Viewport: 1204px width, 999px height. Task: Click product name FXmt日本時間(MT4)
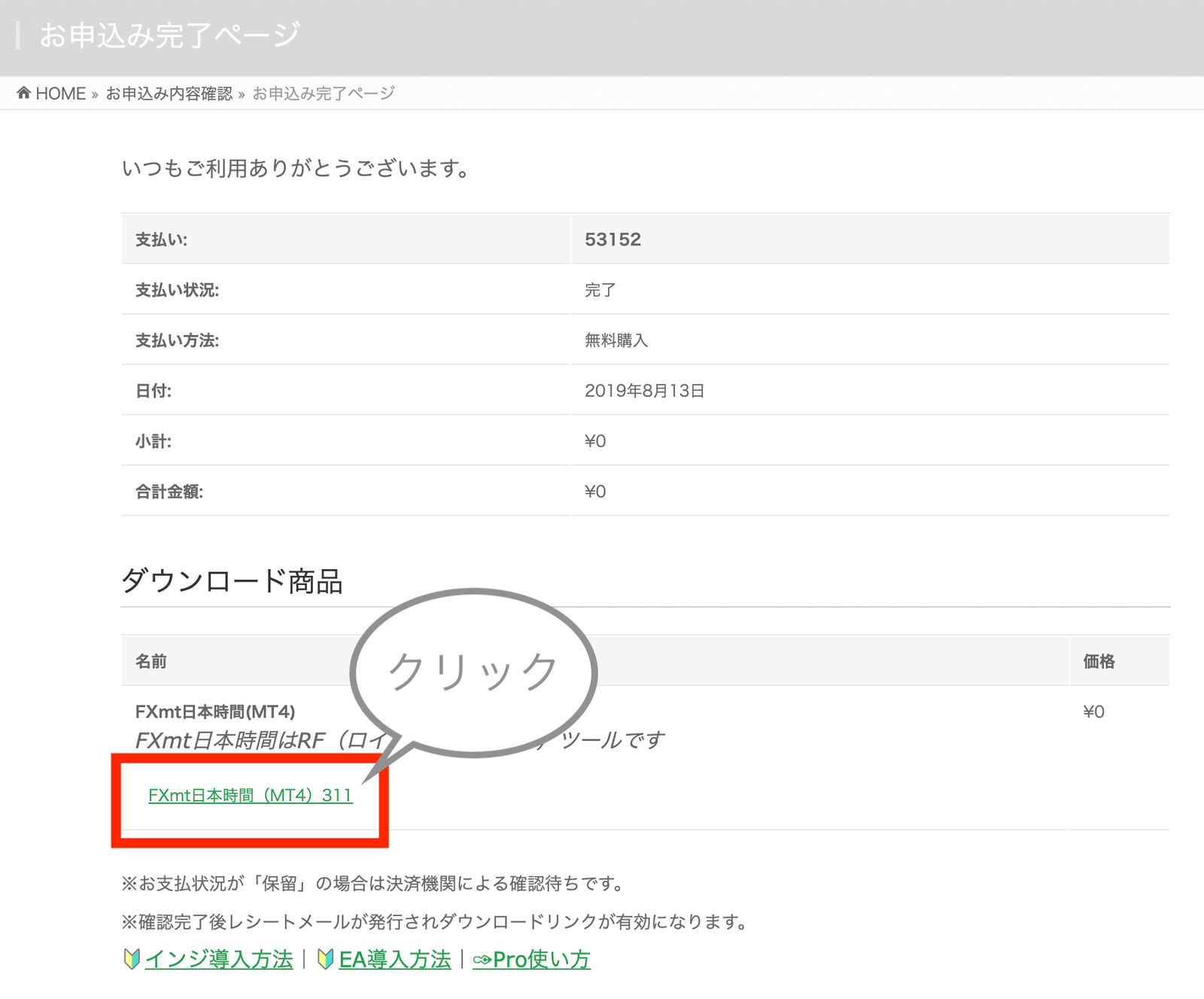[x=215, y=711]
